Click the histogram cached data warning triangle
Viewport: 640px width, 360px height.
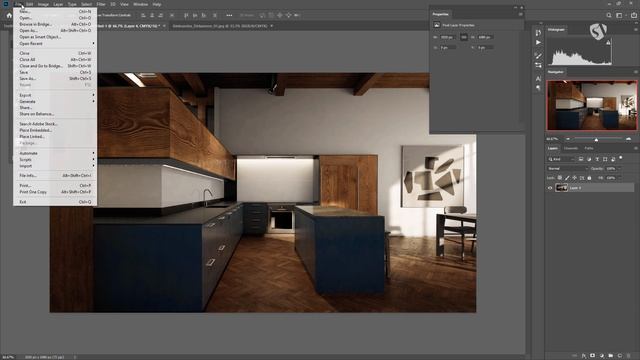pos(608,42)
